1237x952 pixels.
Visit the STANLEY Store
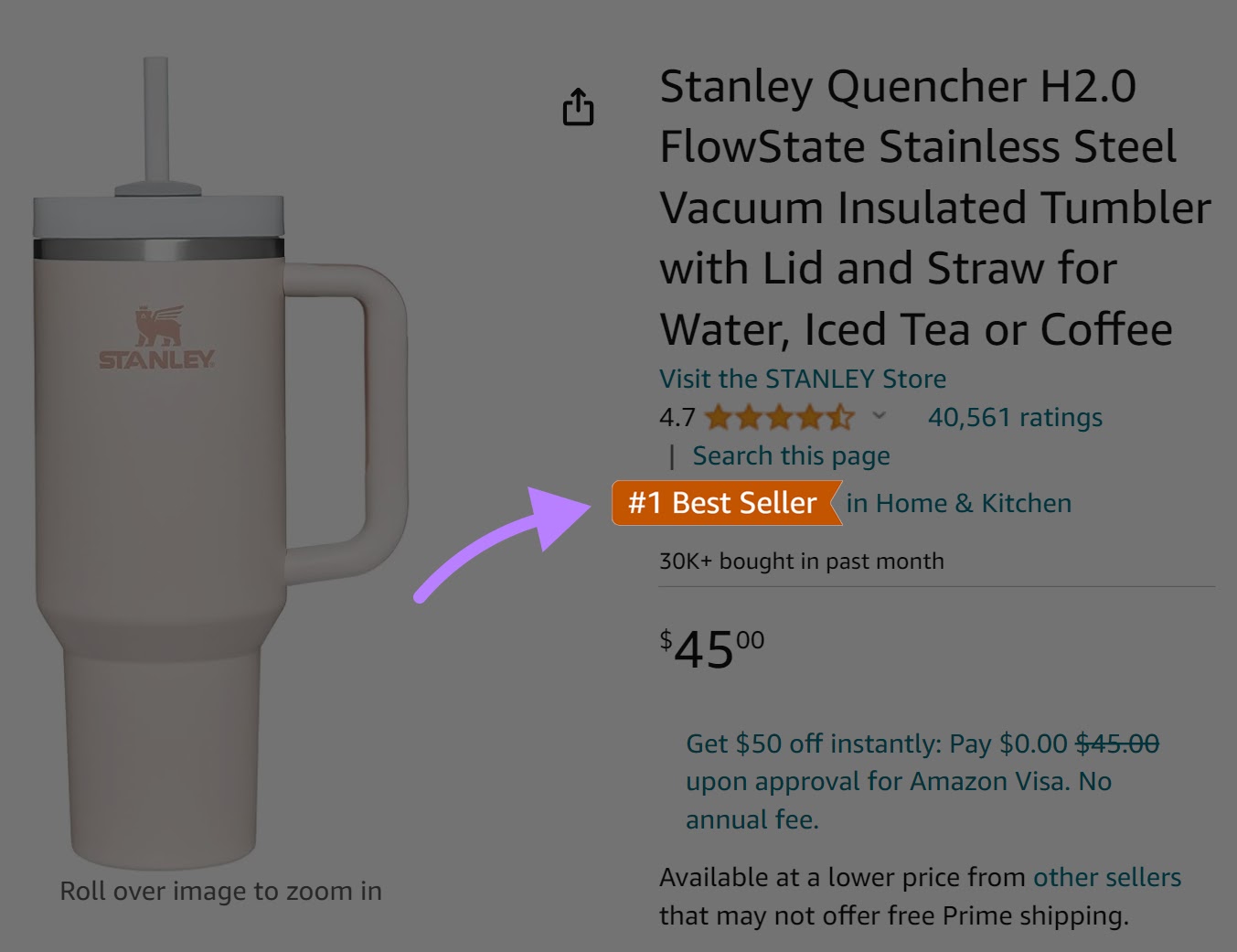pos(803,378)
